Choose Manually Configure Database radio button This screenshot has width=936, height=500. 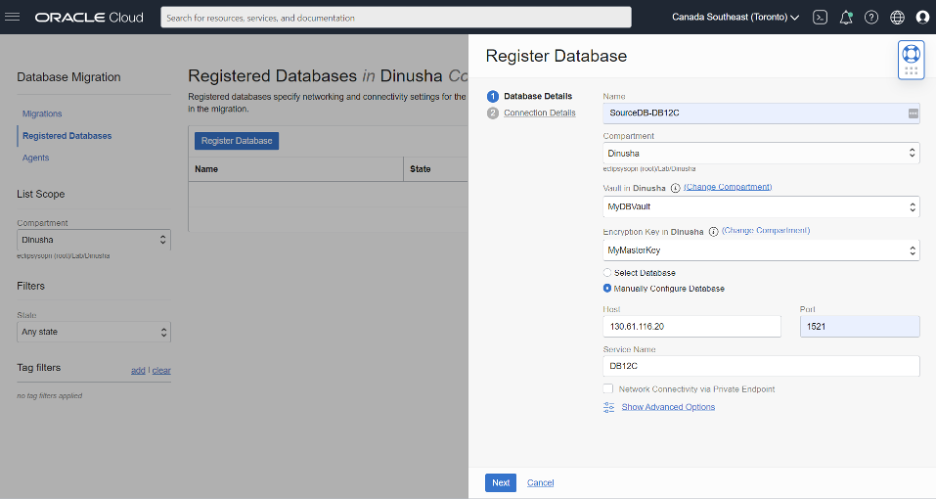607,288
